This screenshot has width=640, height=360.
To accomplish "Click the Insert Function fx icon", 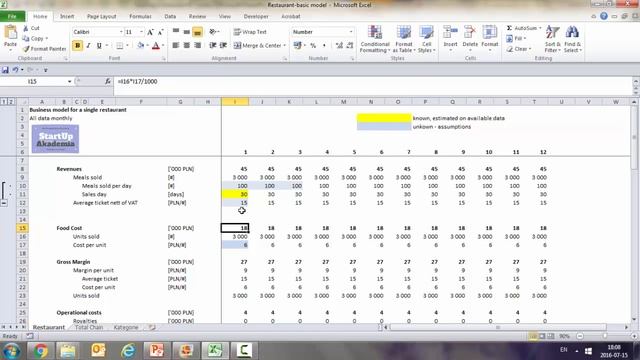I will click(x=108, y=82).
